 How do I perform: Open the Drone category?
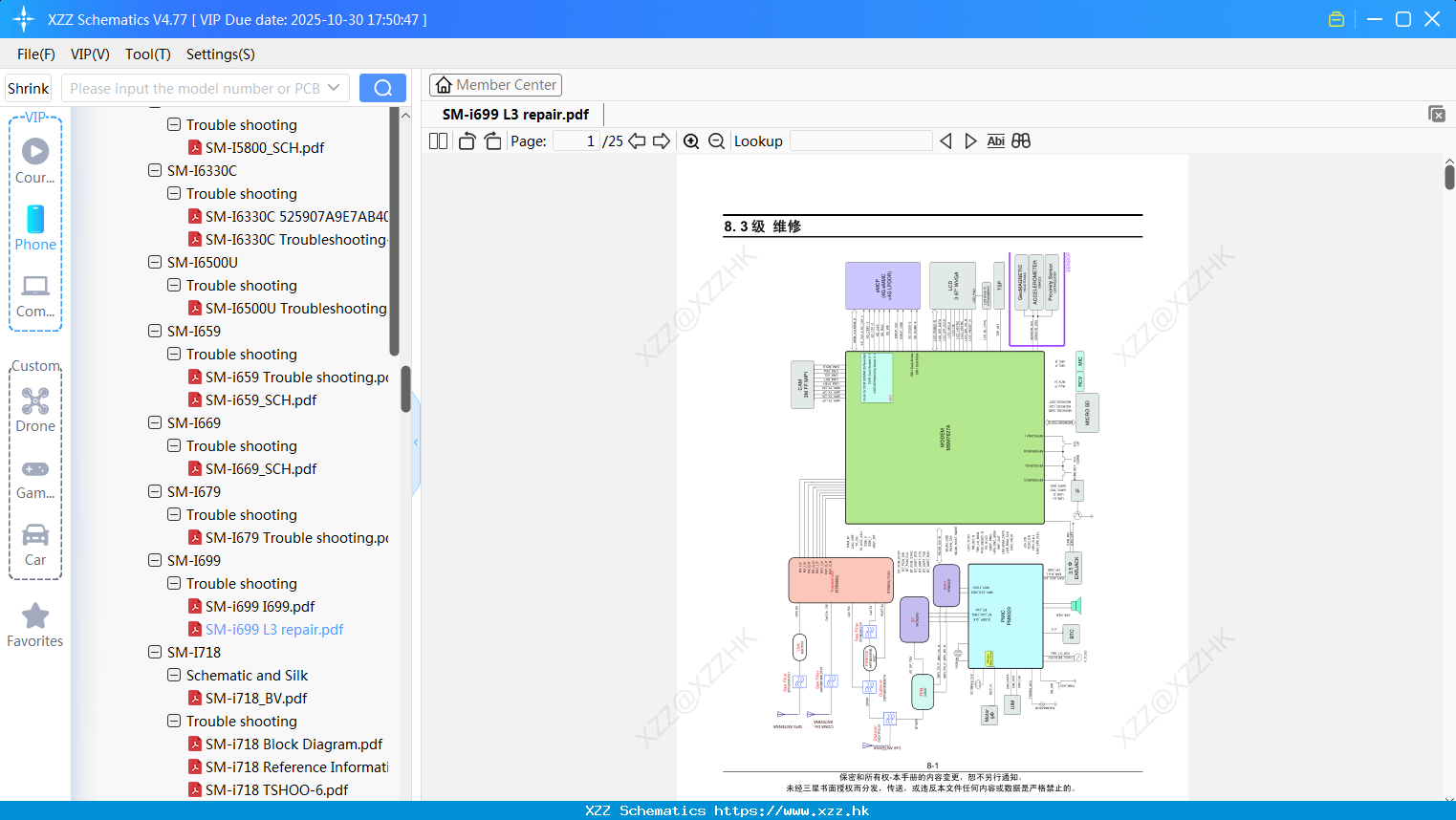(35, 410)
